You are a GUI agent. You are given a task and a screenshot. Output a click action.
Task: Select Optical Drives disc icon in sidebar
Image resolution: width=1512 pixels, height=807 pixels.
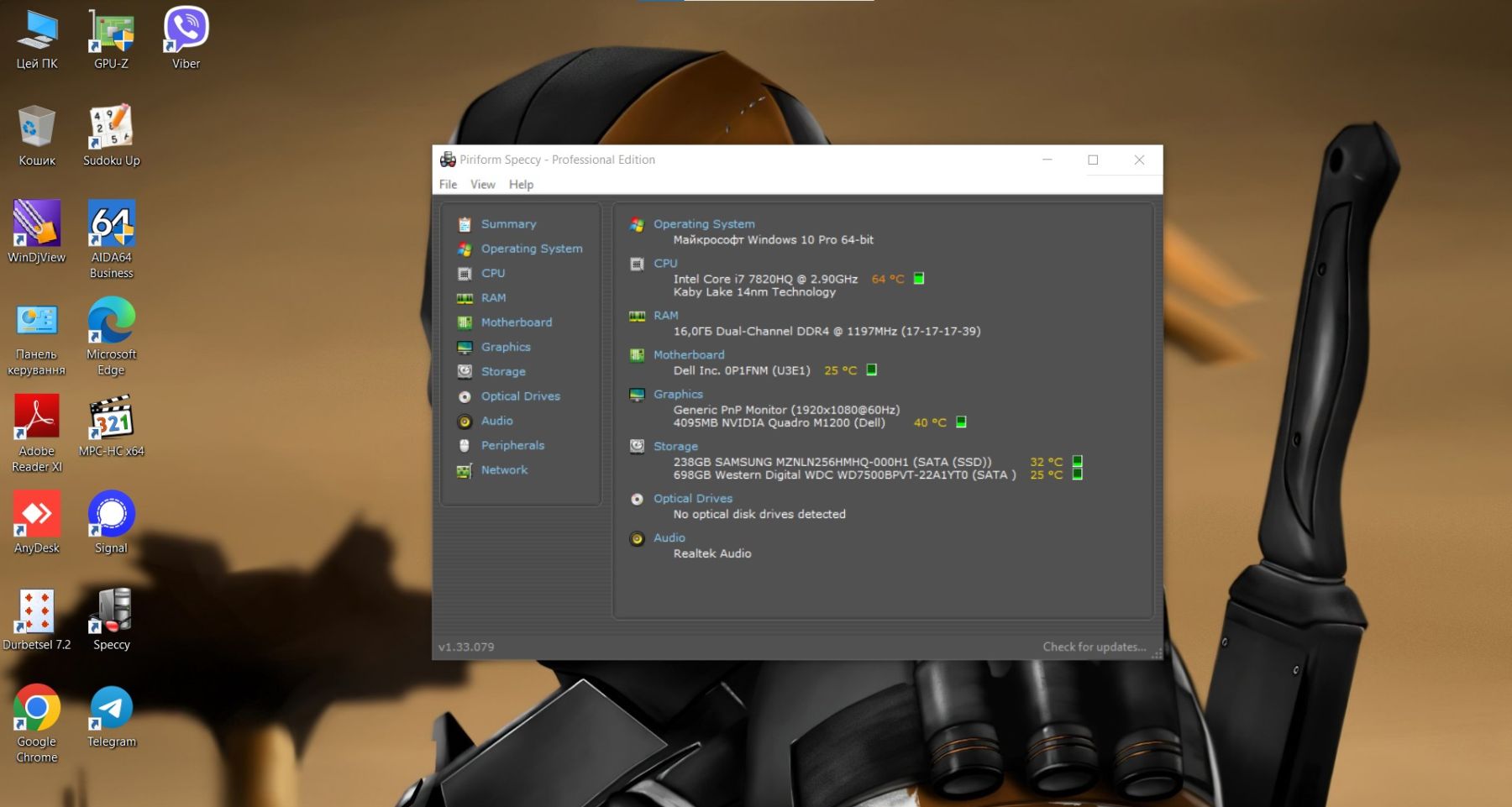click(465, 396)
